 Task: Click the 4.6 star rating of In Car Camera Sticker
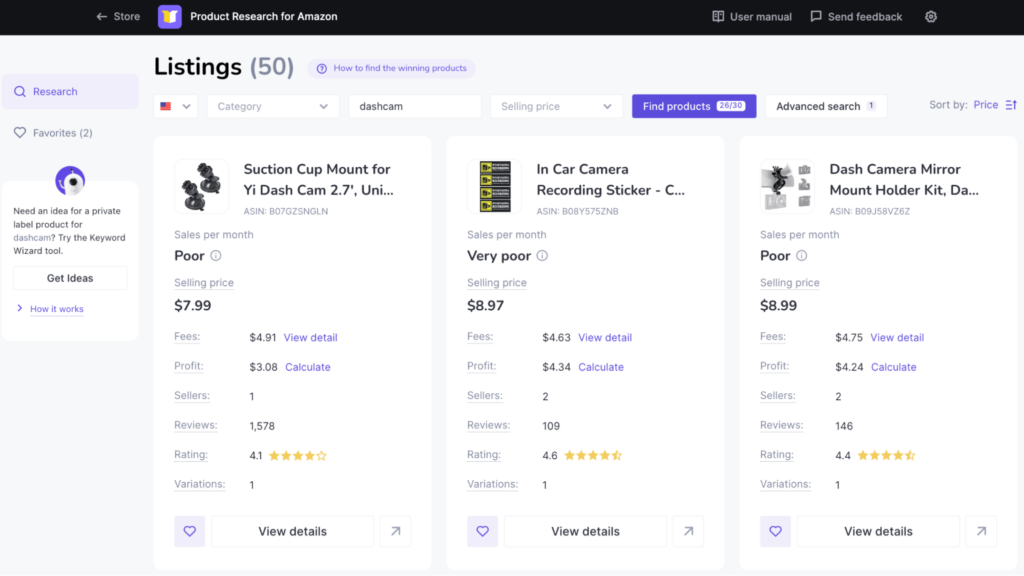click(x=582, y=456)
